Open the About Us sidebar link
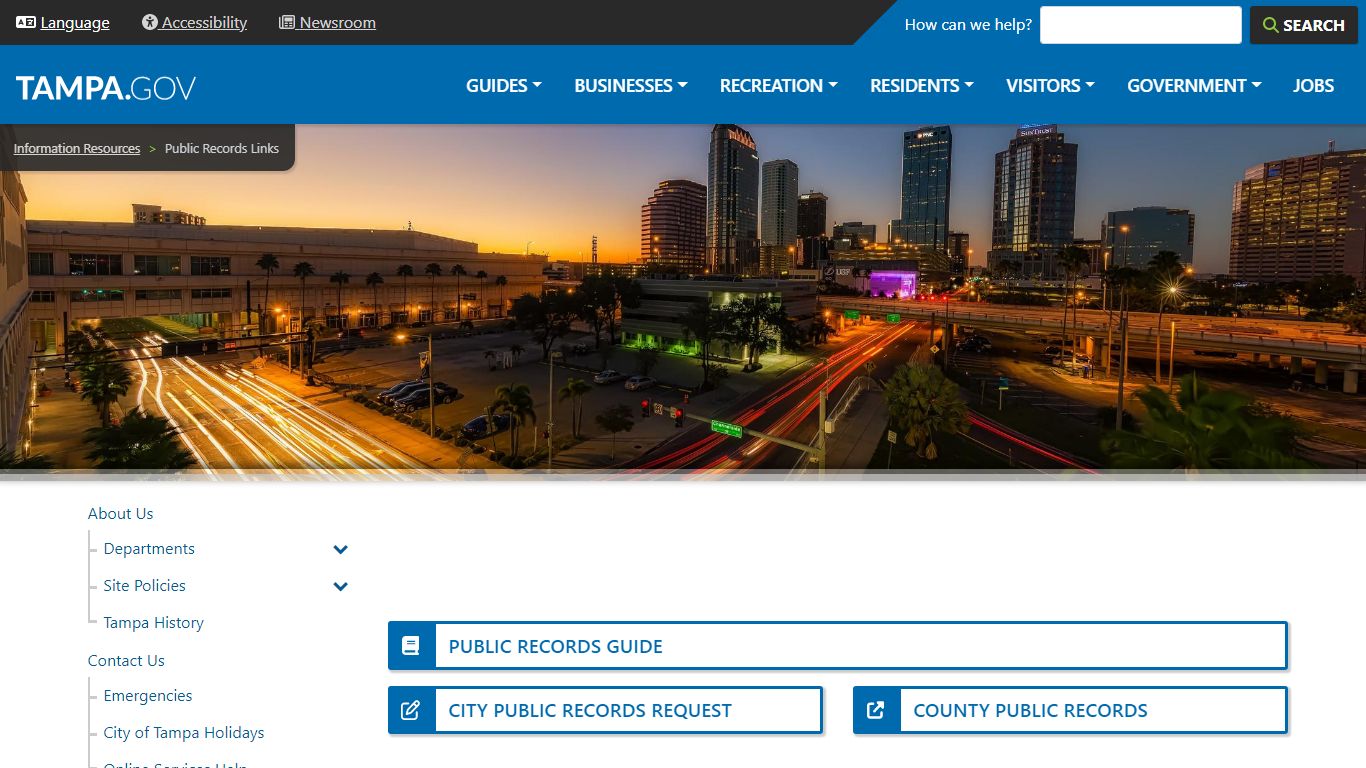This screenshot has width=1366, height=768. click(120, 513)
